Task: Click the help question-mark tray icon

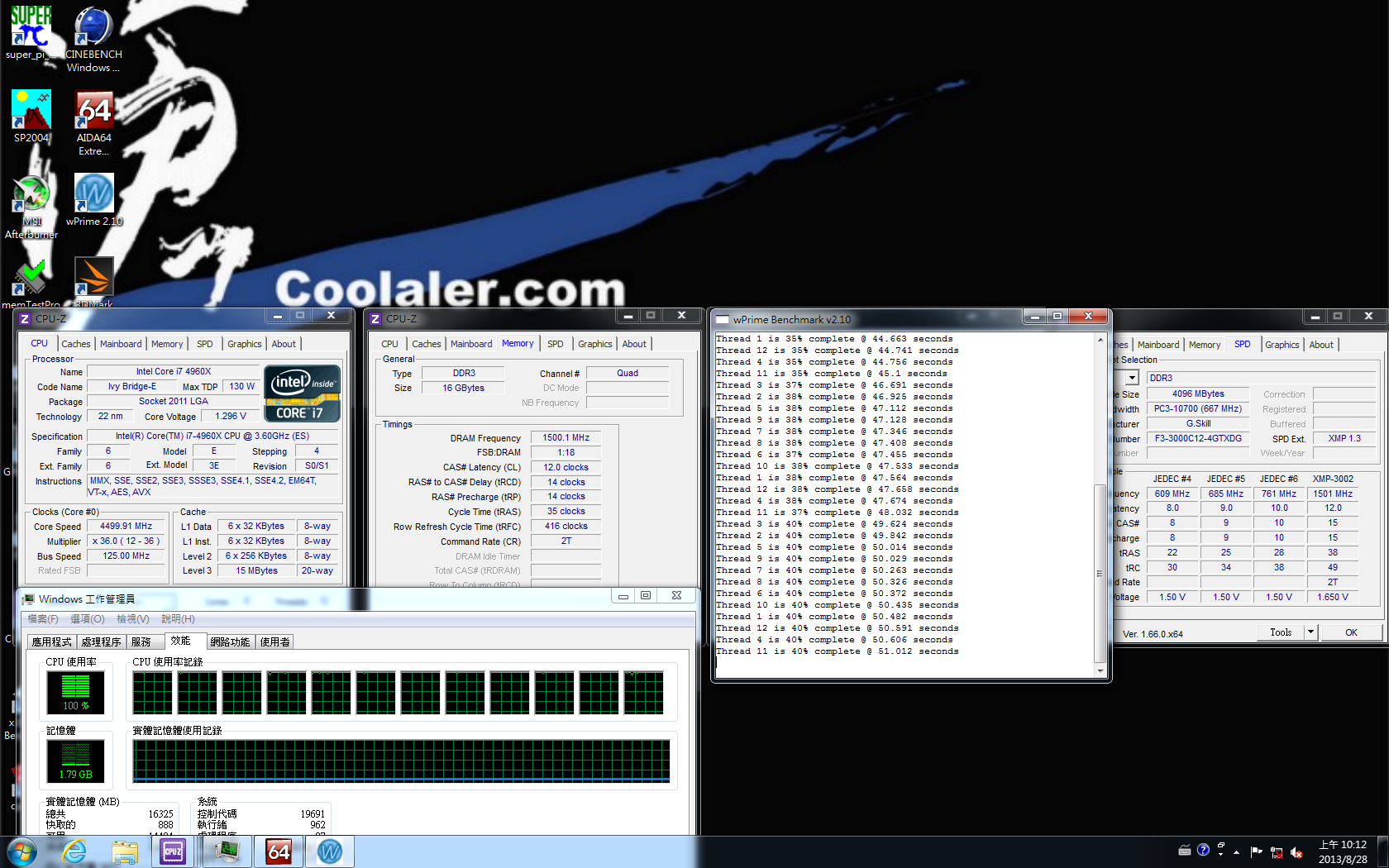Action: (1203, 850)
